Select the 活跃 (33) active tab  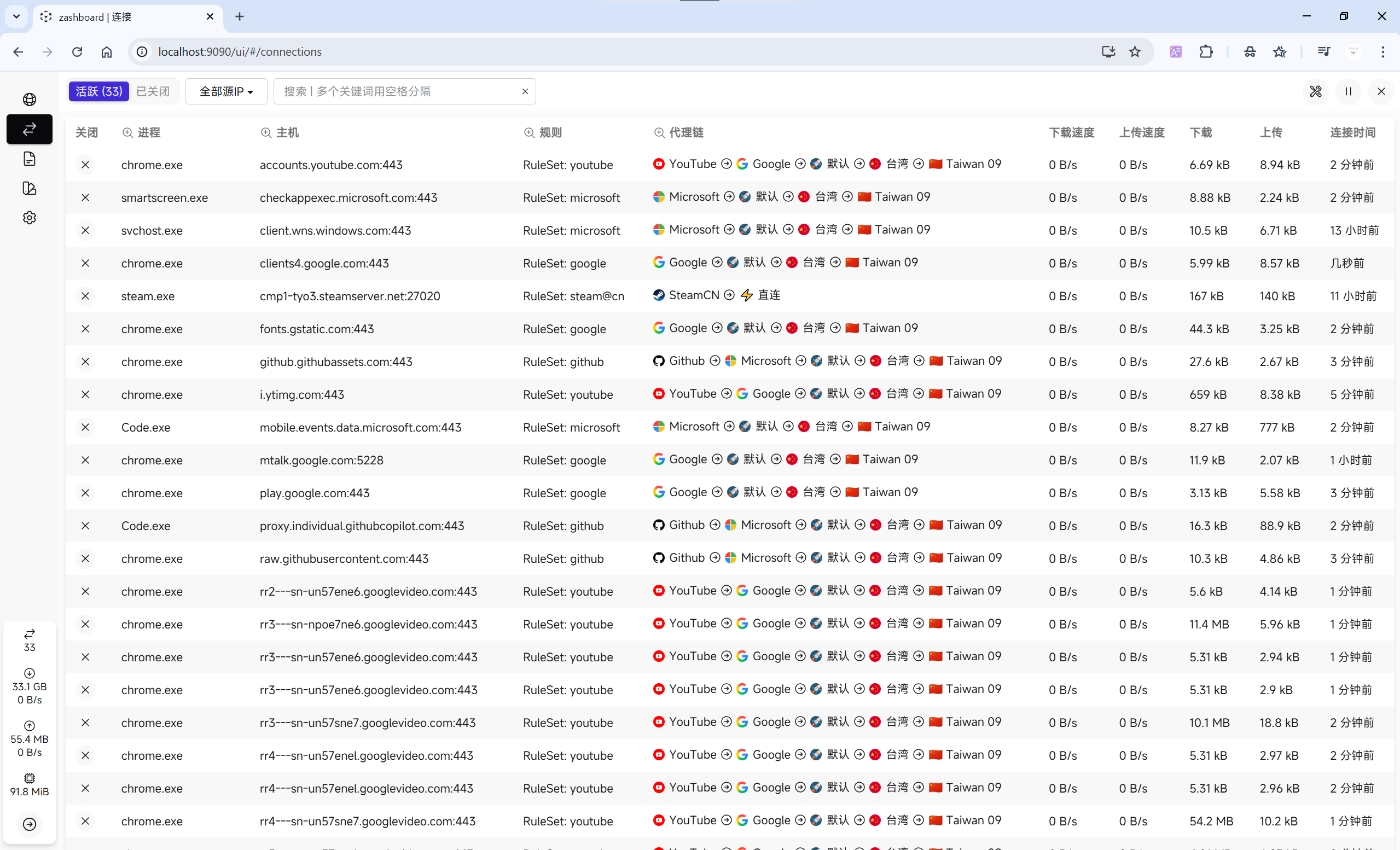tap(99, 91)
